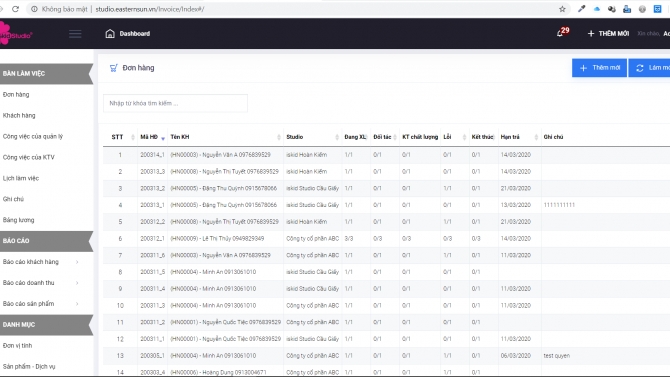Click customer Hoàng Dung in row 14
The width and height of the screenshot is (670, 377).
(218, 372)
